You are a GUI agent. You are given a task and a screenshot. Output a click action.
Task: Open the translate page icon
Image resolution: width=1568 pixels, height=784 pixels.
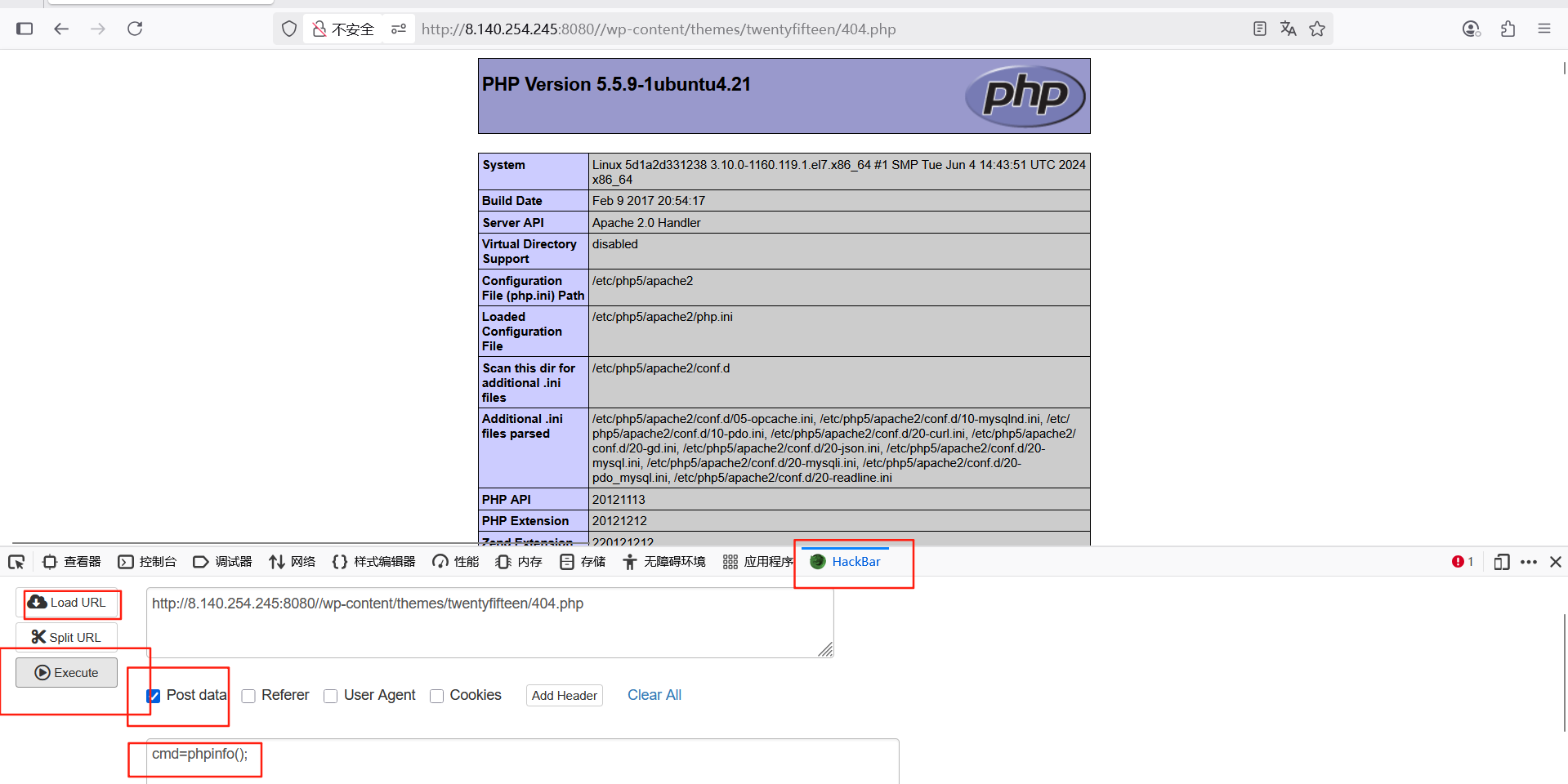[1289, 29]
